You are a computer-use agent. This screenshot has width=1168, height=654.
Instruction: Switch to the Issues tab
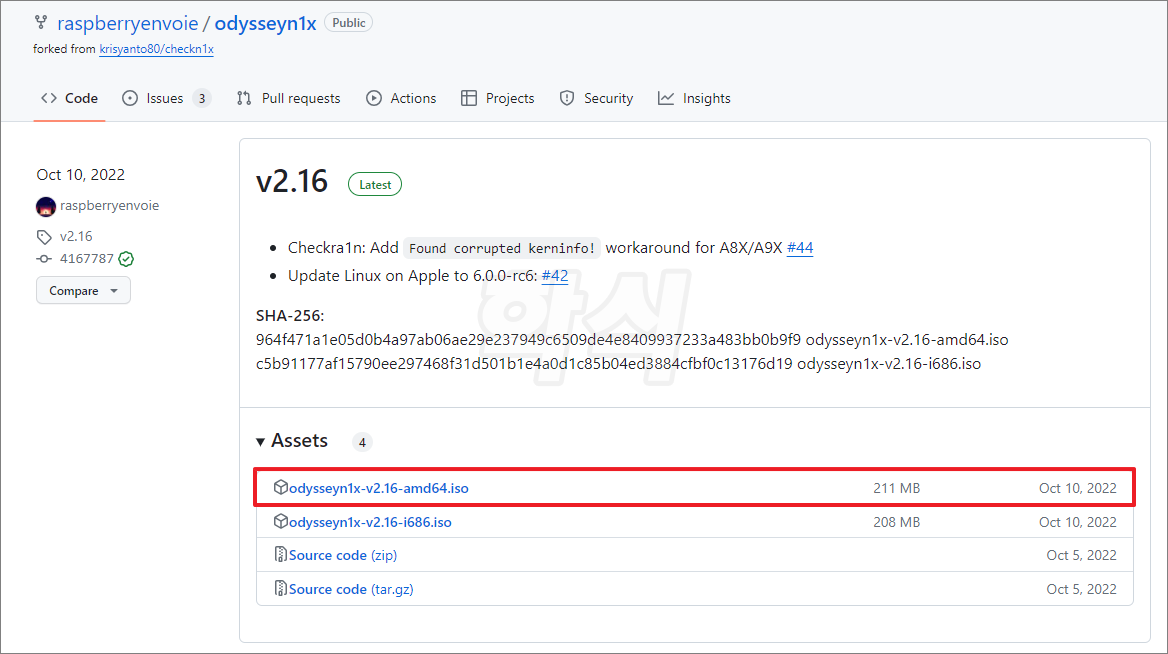click(167, 98)
